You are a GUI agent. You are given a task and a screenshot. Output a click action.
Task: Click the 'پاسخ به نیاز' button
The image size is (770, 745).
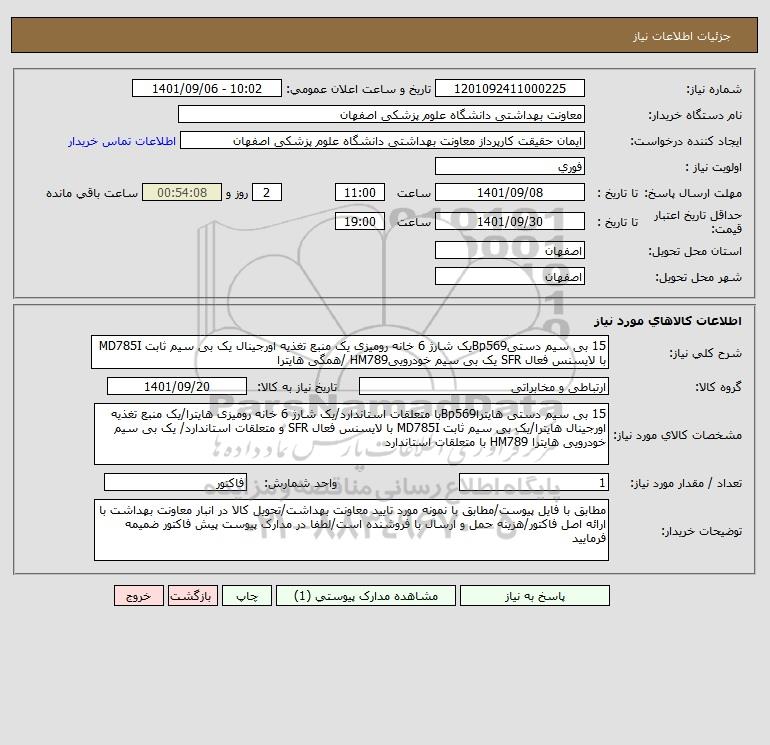pyautogui.click(x=535, y=596)
